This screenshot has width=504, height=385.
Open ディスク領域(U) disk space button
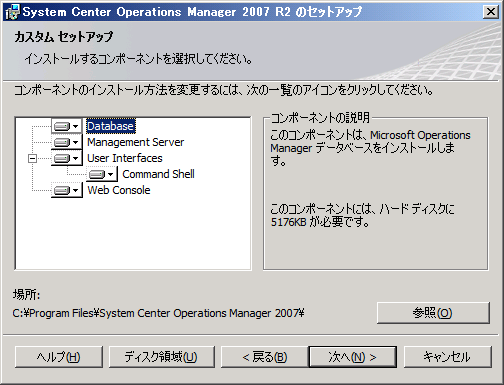161,357
